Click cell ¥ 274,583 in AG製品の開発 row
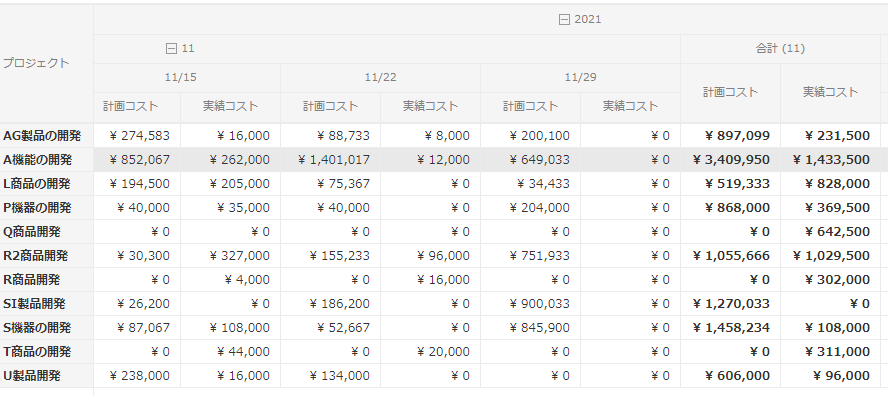This screenshot has height=396, width=888. click(137, 136)
